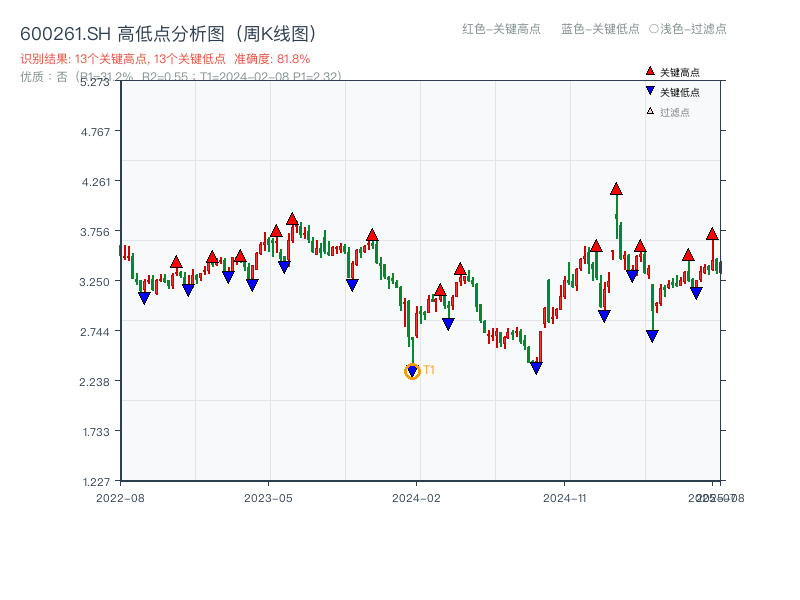Click the orange-circled T1 low point marker
The height and width of the screenshot is (600, 800).
point(412,371)
